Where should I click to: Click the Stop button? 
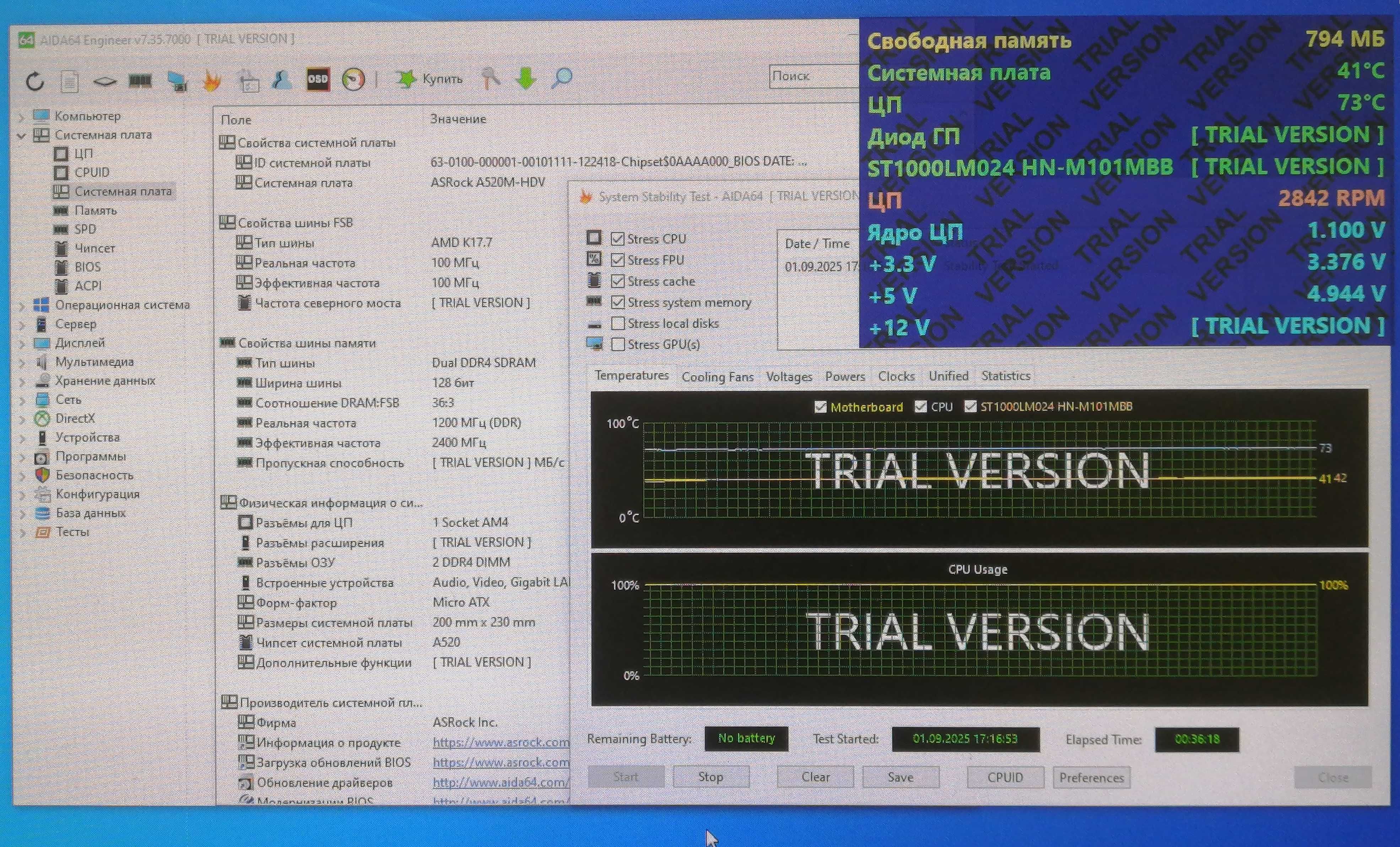(x=711, y=777)
